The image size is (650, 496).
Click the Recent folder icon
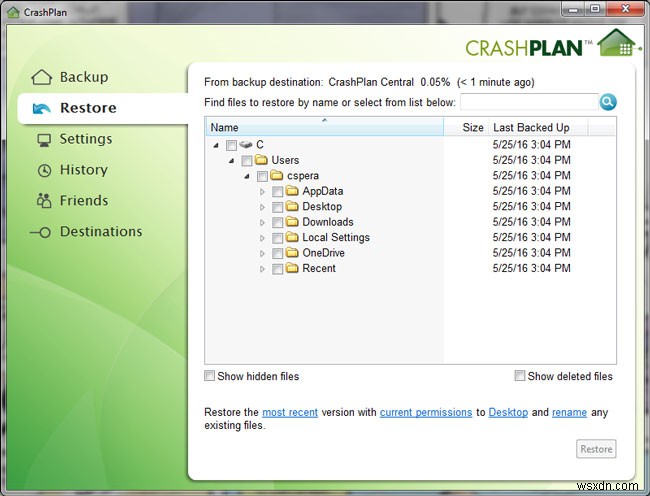tap(292, 268)
